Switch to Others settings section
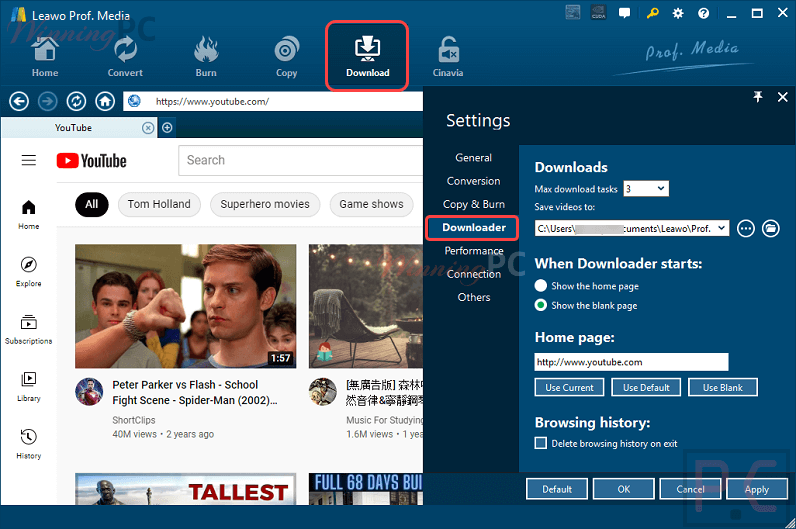 click(473, 297)
